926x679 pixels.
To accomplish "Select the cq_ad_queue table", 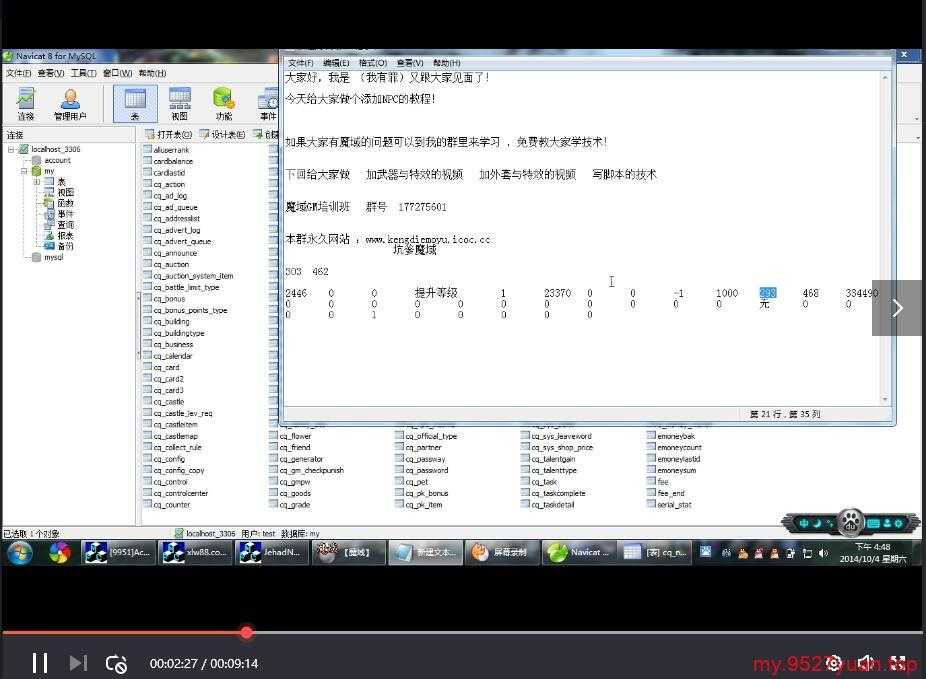I will pos(171,207).
